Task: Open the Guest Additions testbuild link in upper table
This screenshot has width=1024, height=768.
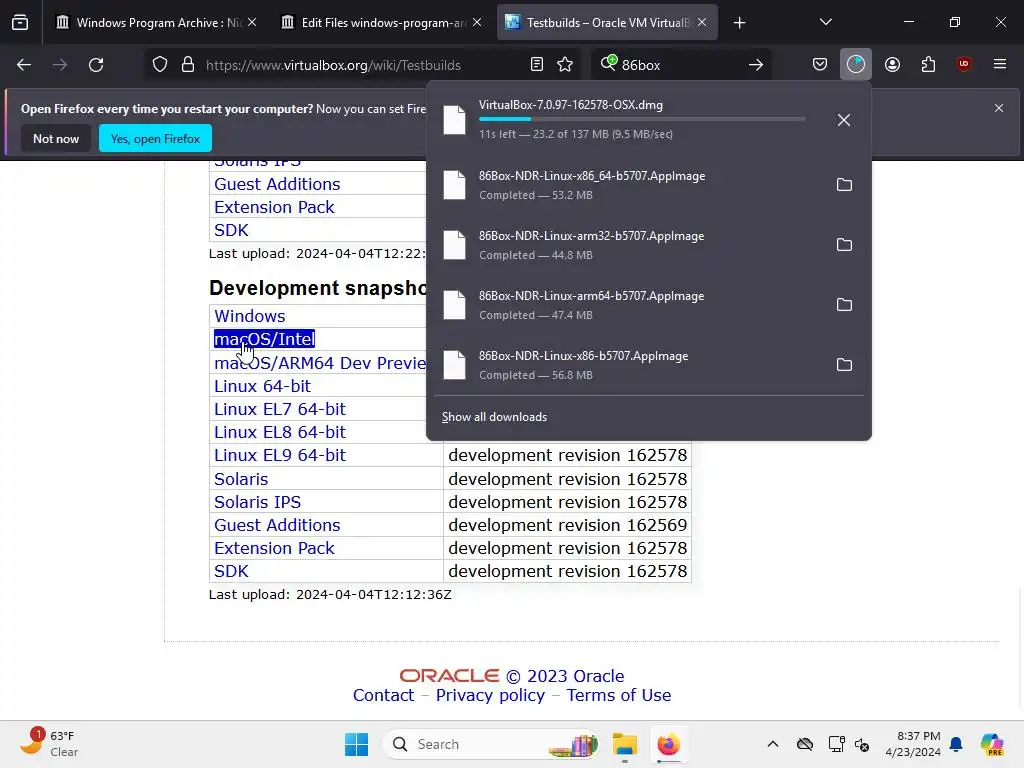Action: click(x=277, y=184)
